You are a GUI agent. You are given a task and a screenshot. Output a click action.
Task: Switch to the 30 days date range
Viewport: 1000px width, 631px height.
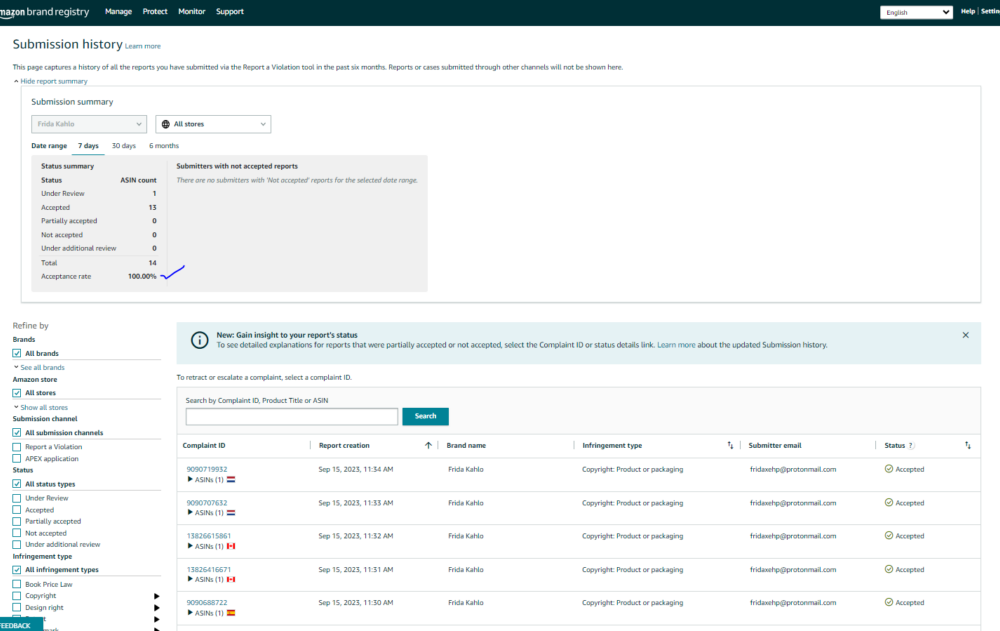pyautogui.click(x=123, y=146)
